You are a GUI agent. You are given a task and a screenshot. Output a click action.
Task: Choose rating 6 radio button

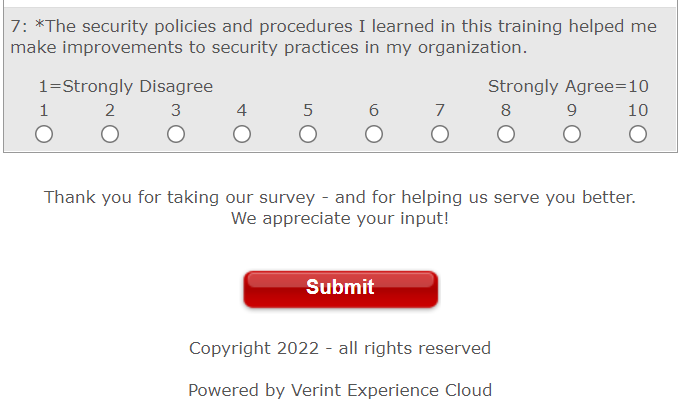[x=374, y=134]
